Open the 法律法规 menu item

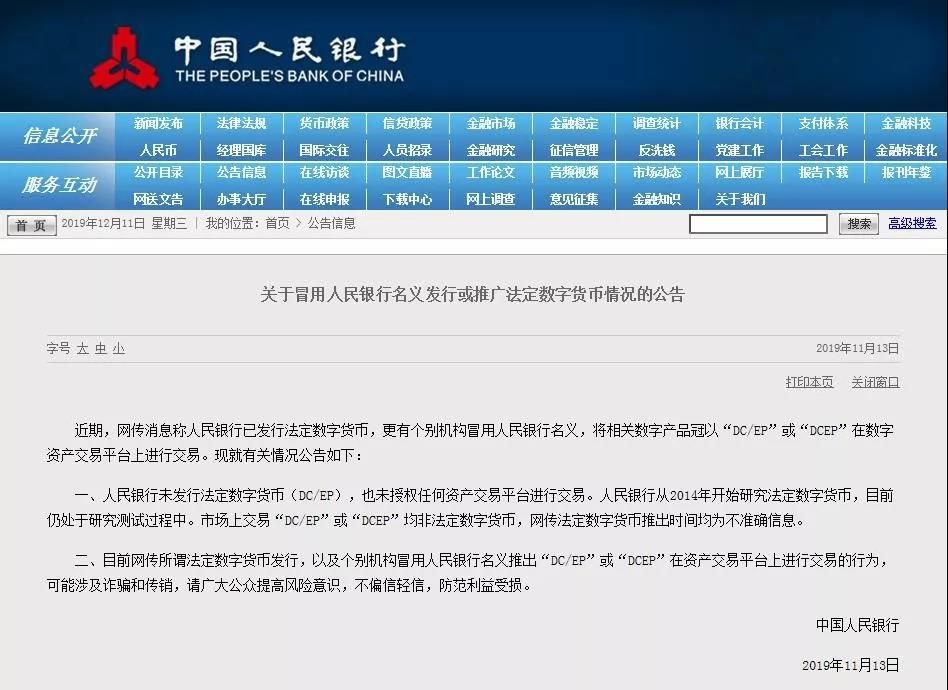[241, 123]
